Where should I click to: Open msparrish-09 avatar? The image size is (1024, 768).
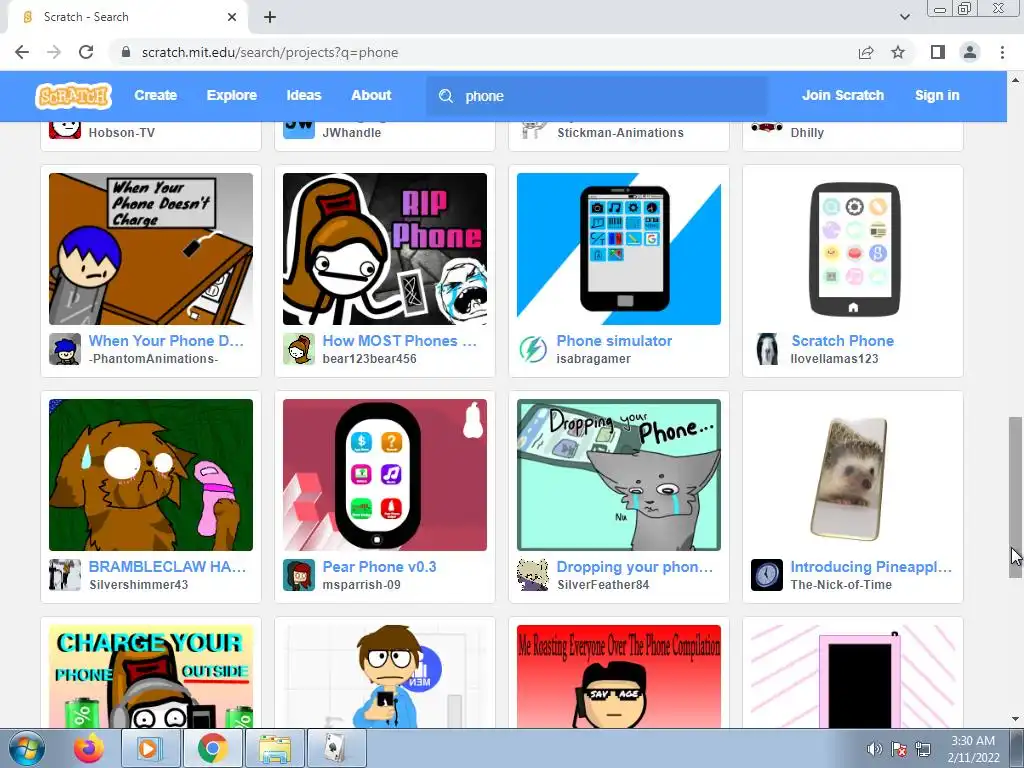(298, 575)
